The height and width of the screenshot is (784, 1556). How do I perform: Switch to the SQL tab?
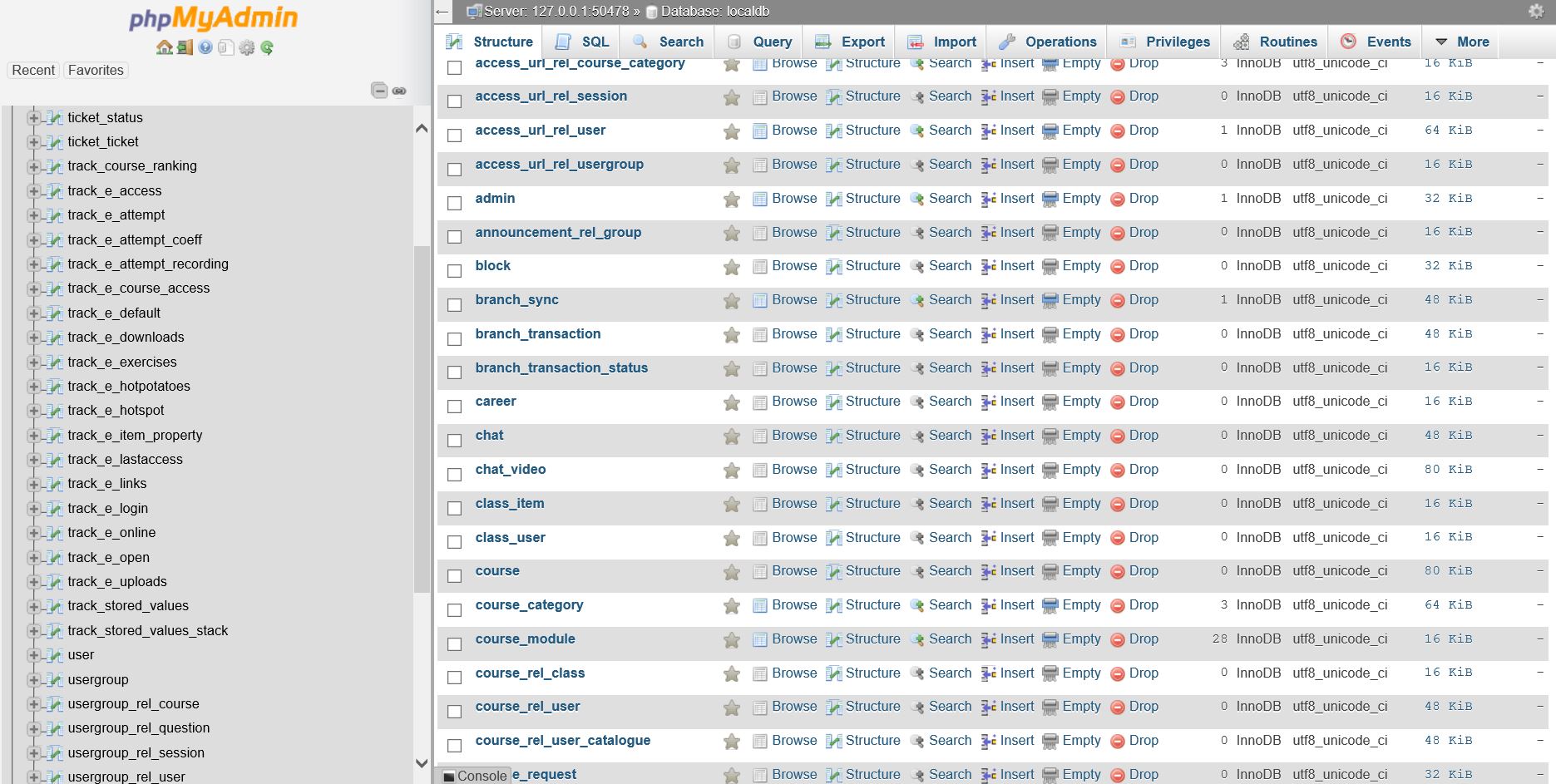581,42
